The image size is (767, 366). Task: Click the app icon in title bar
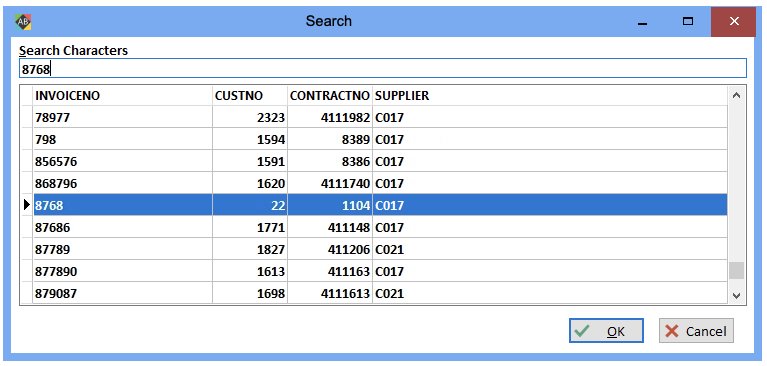[23, 22]
